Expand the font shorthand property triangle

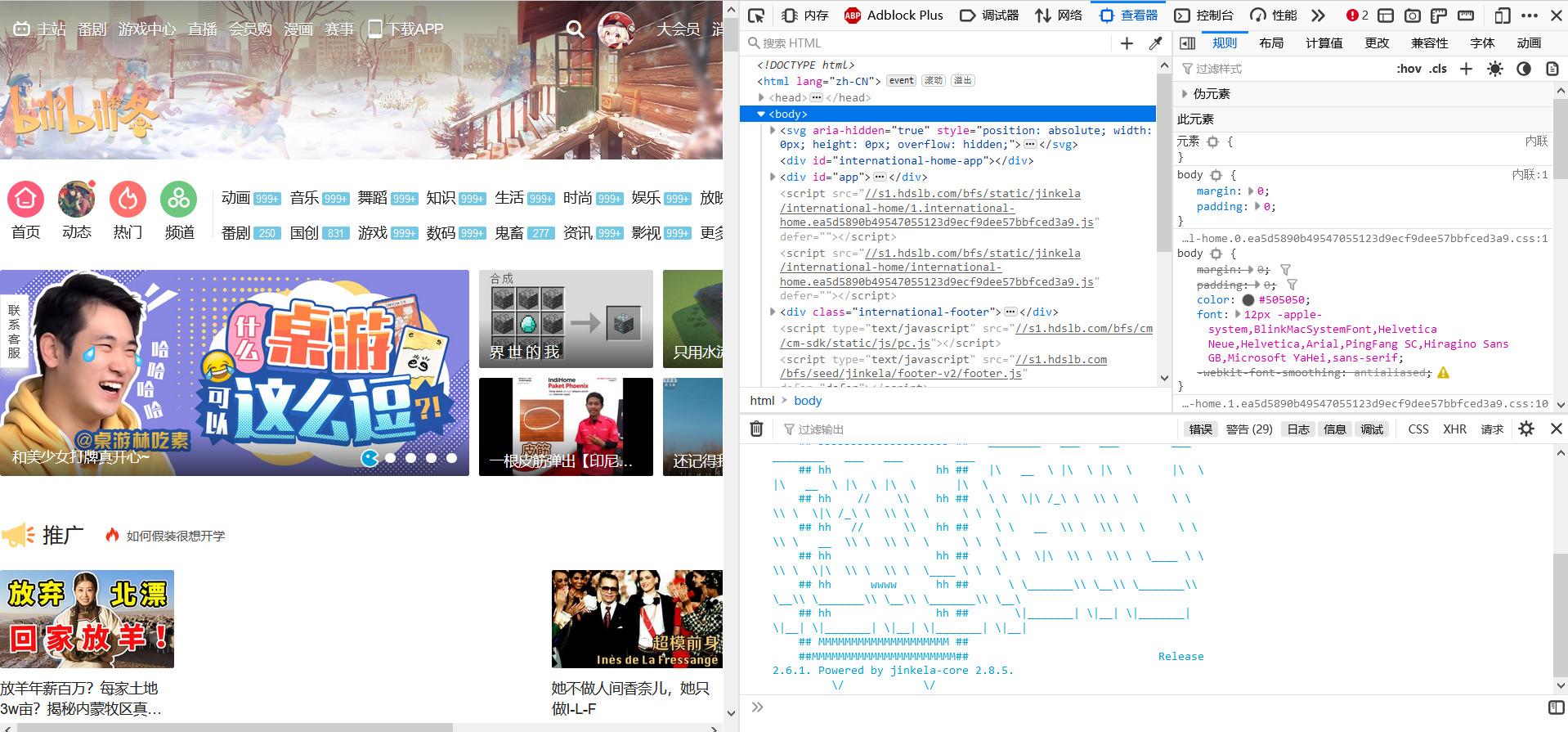click(1238, 314)
